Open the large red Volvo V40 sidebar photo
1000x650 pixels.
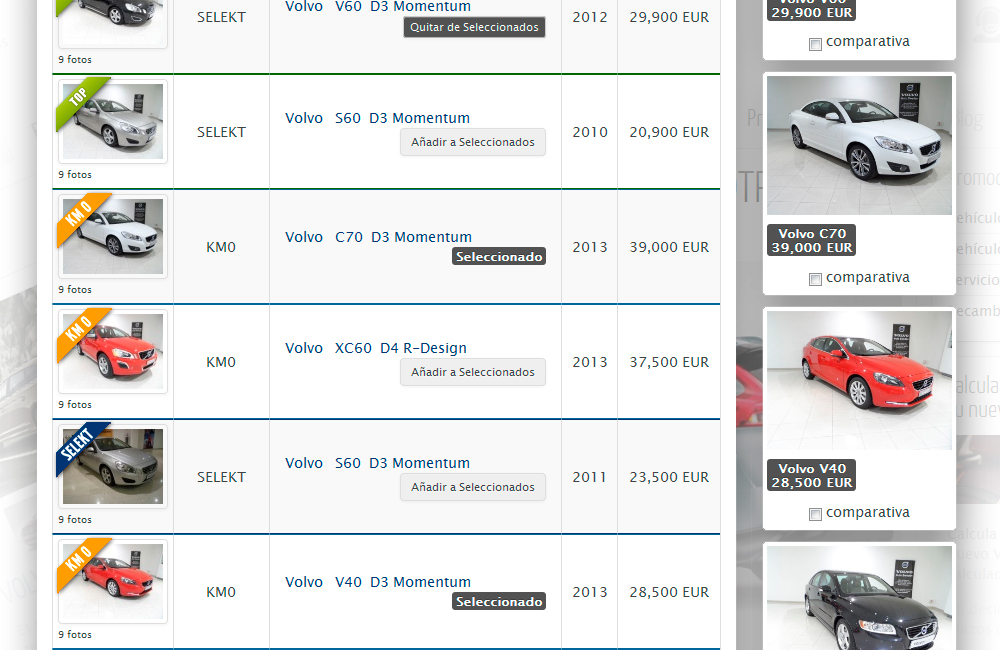pyautogui.click(x=859, y=380)
